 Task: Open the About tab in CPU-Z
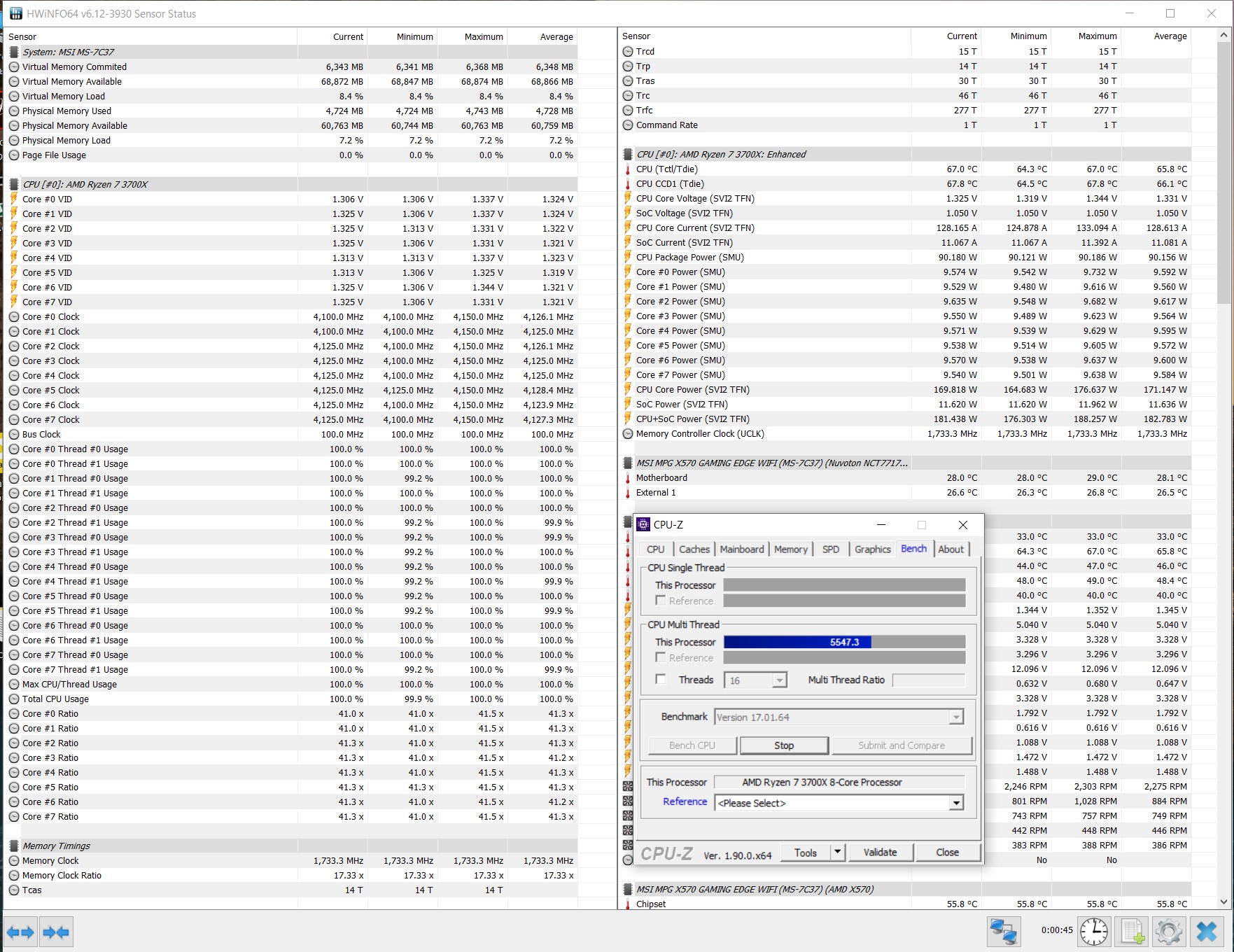pos(951,549)
